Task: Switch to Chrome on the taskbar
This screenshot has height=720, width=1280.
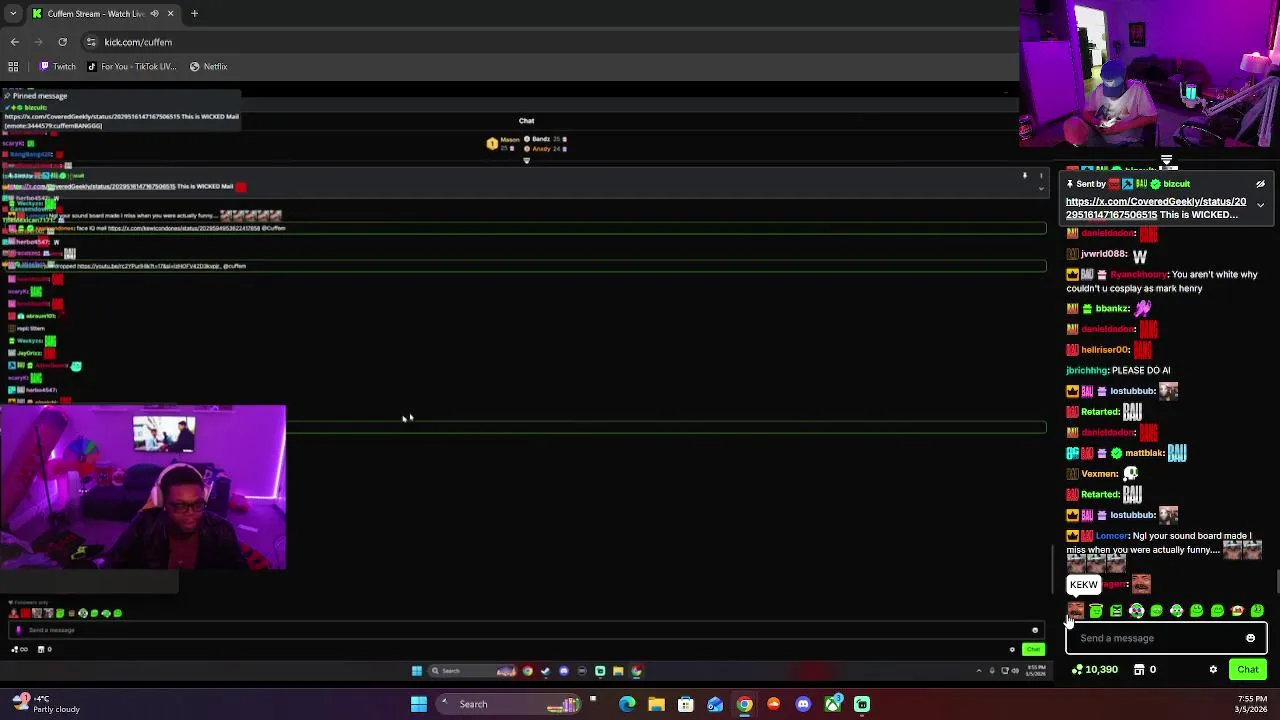Action: pos(744,704)
